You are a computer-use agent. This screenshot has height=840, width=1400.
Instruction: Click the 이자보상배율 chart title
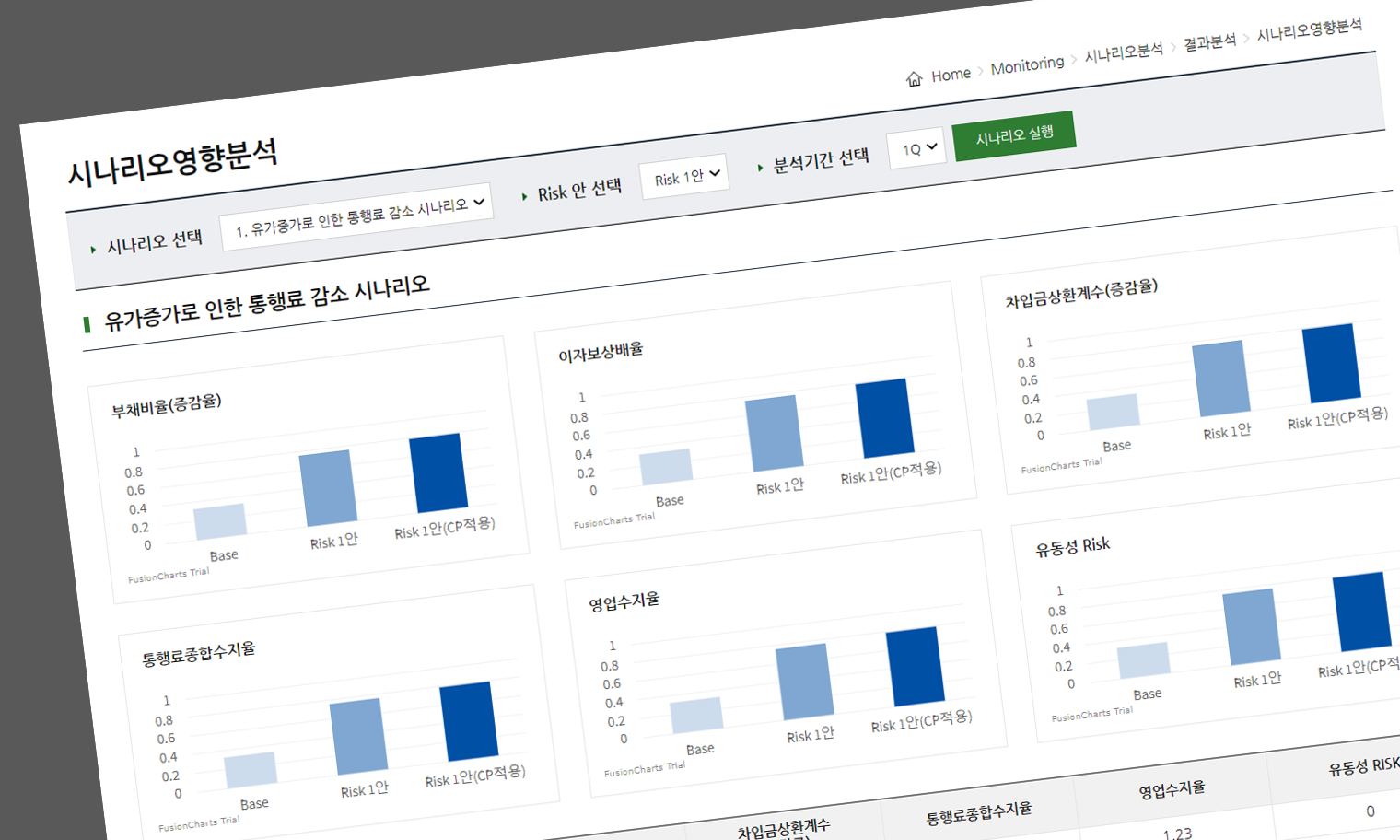(x=601, y=353)
